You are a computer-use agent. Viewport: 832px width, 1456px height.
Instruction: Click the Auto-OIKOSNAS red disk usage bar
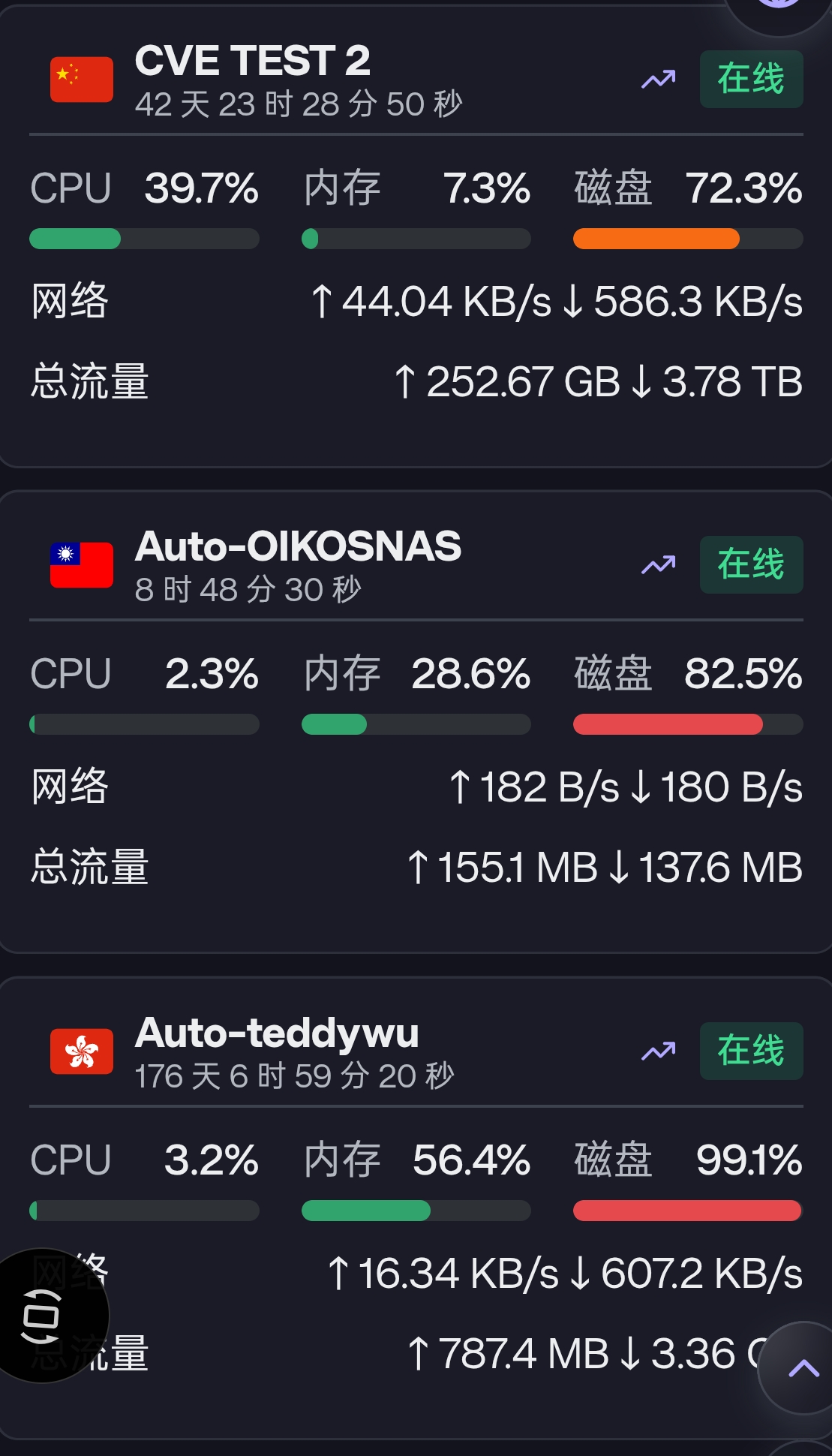click(x=687, y=724)
